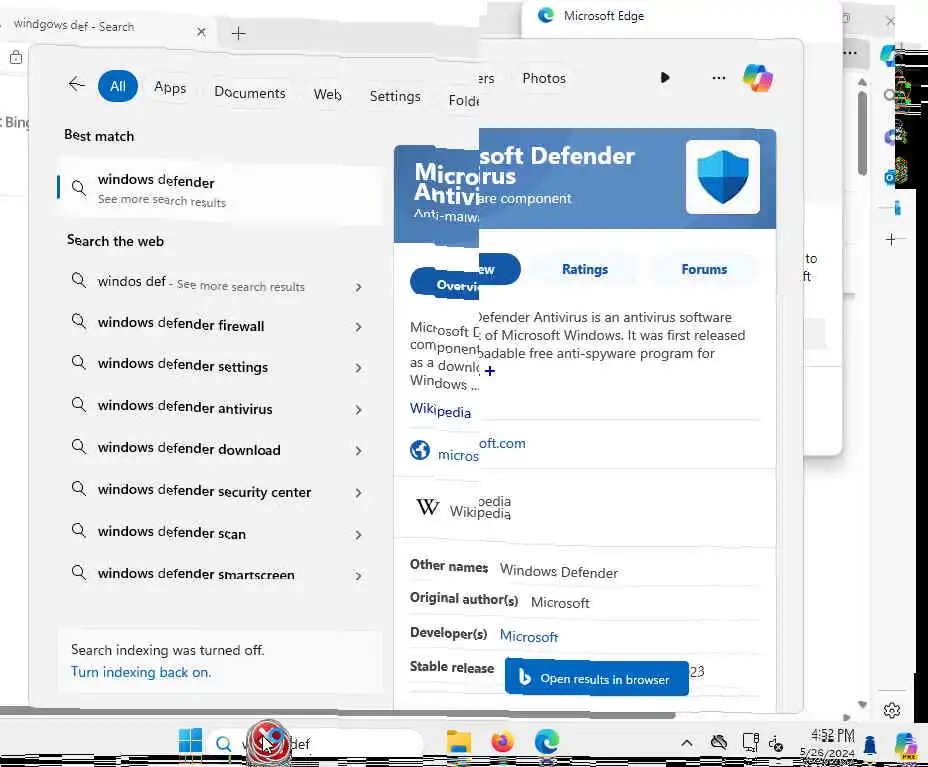Expand windos def search results arrow
The image size is (928, 767).
click(x=358, y=287)
